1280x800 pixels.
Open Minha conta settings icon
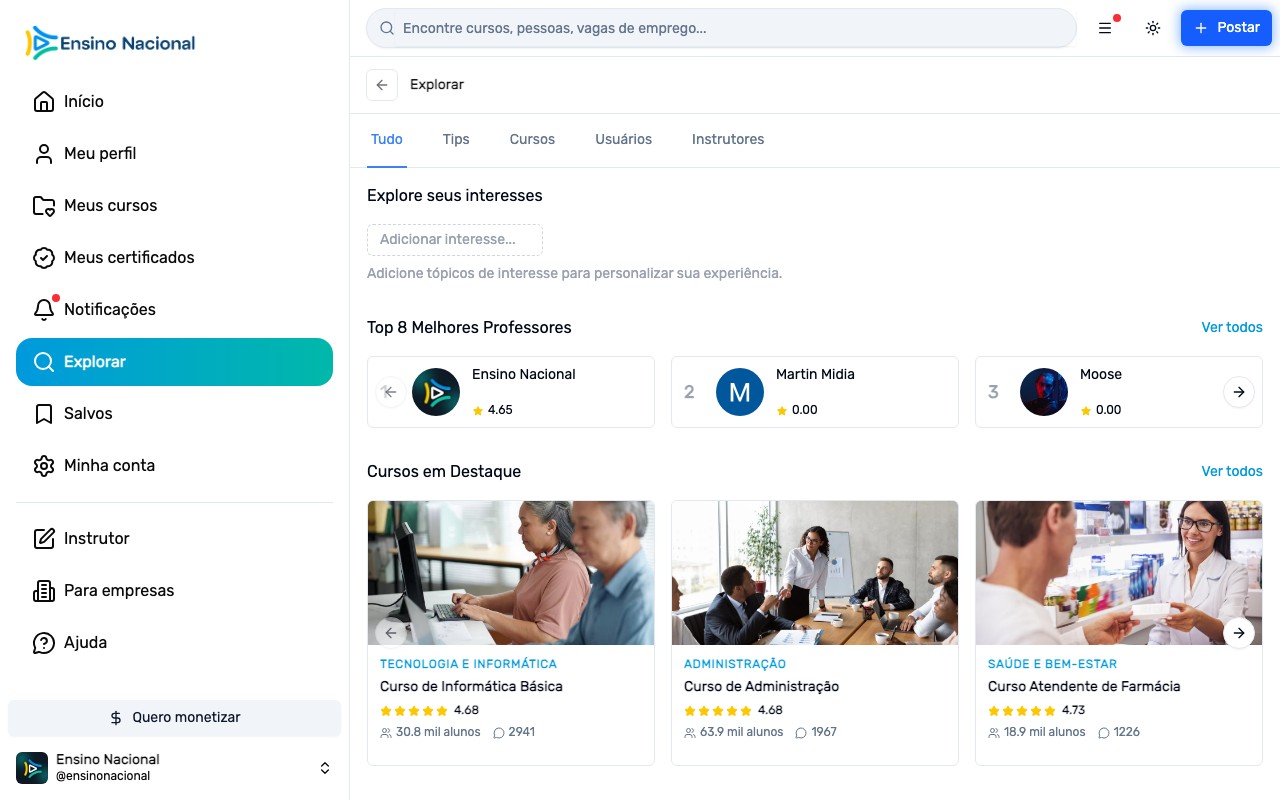coord(44,465)
